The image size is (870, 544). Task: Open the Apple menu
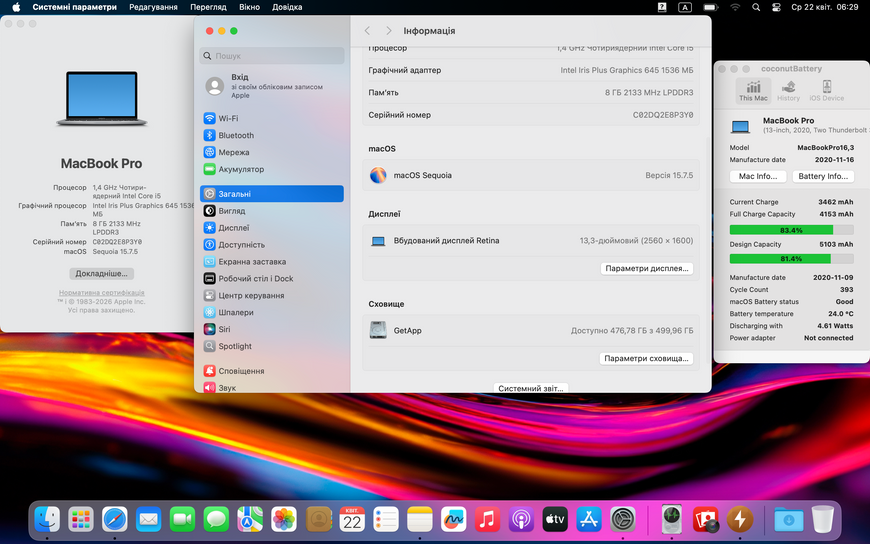16,7
